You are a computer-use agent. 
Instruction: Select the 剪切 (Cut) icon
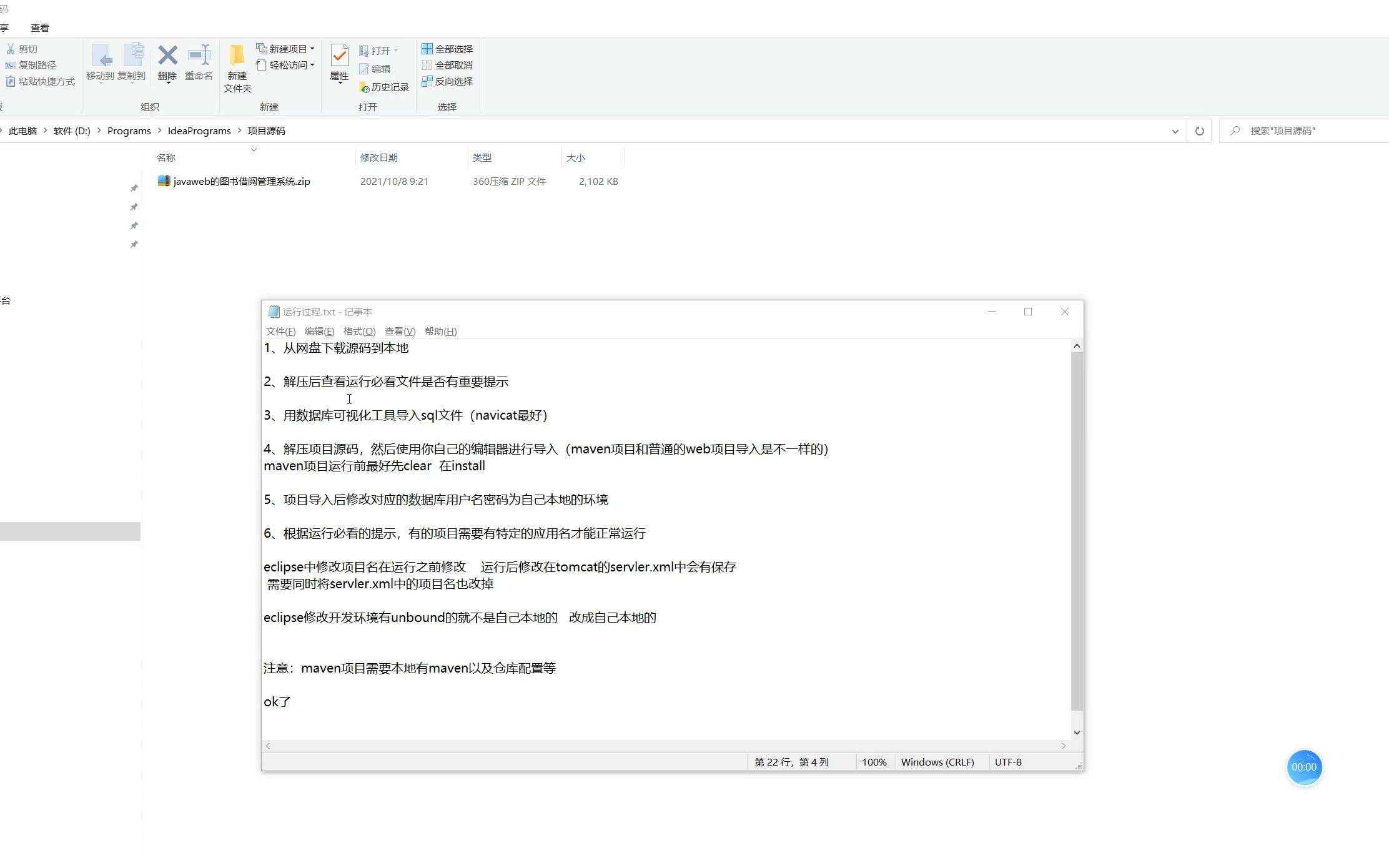click(x=22, y=49)
